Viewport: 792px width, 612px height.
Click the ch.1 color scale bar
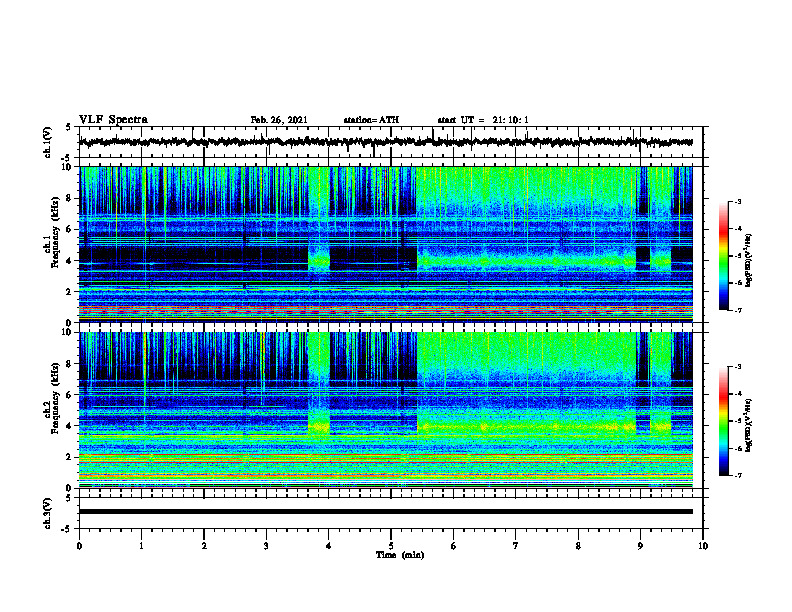pyautogui.click(x=724, y=256)
